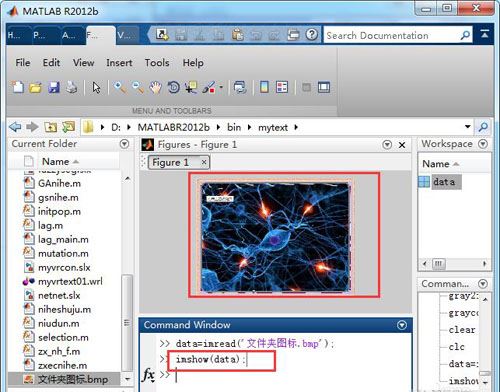Click MATLABR2012b in the address path
500x392 pixels.
[x=173, y=127]
